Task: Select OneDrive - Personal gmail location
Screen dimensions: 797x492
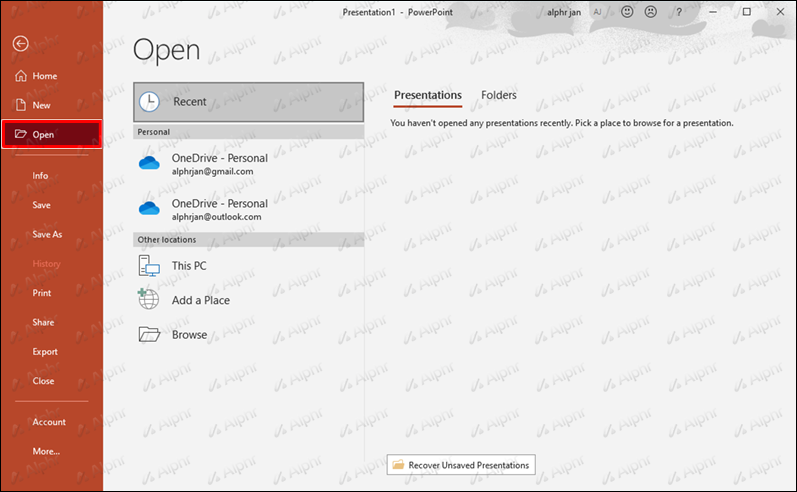Action: 249,164
